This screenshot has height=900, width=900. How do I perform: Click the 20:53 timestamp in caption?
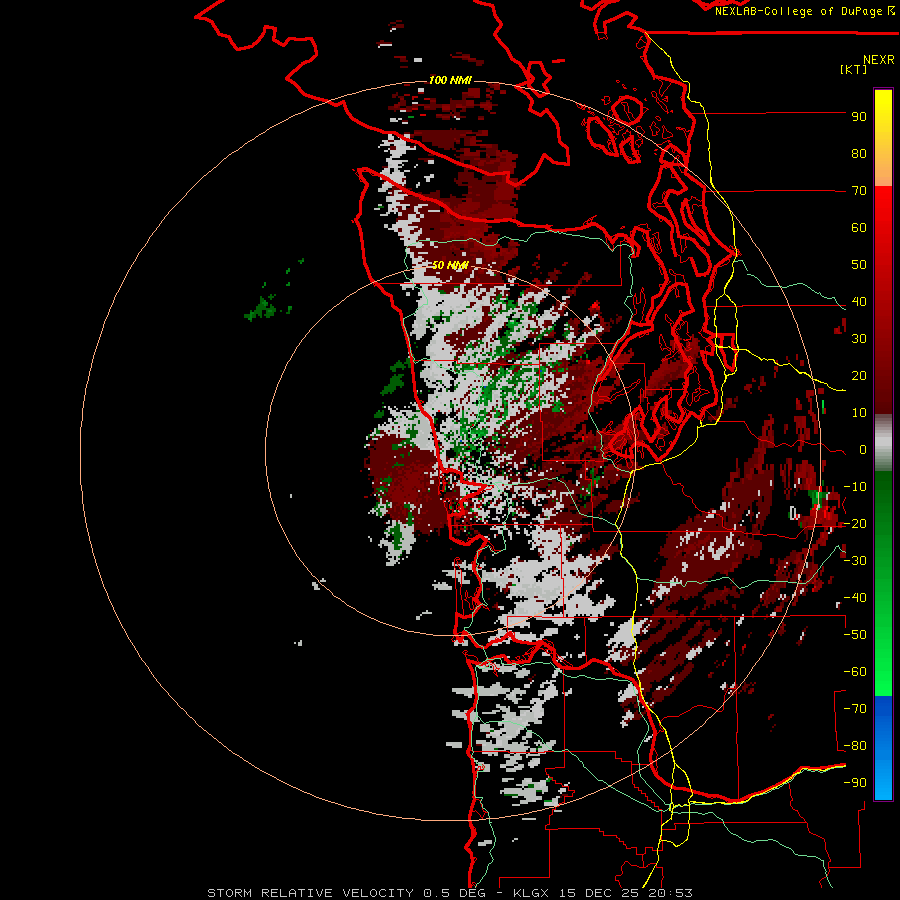click(x=671, y=893)
